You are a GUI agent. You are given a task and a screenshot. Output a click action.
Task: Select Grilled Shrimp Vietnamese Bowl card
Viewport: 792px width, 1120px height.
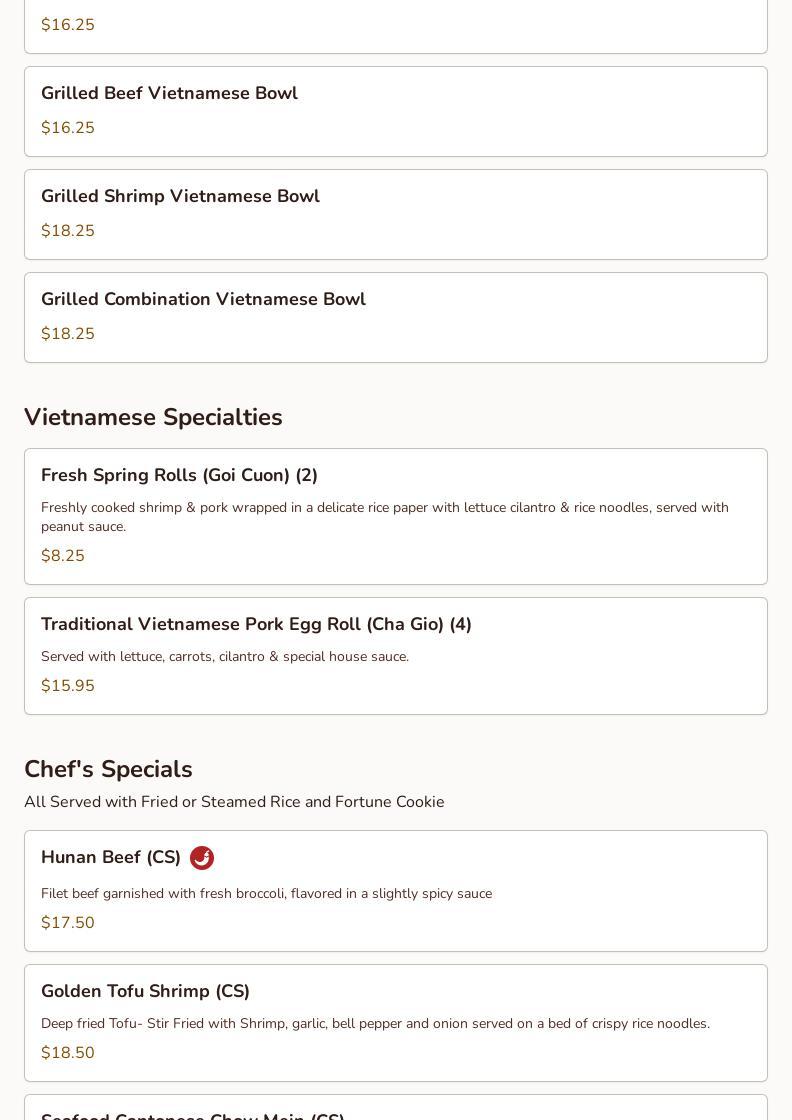point(396,214)
